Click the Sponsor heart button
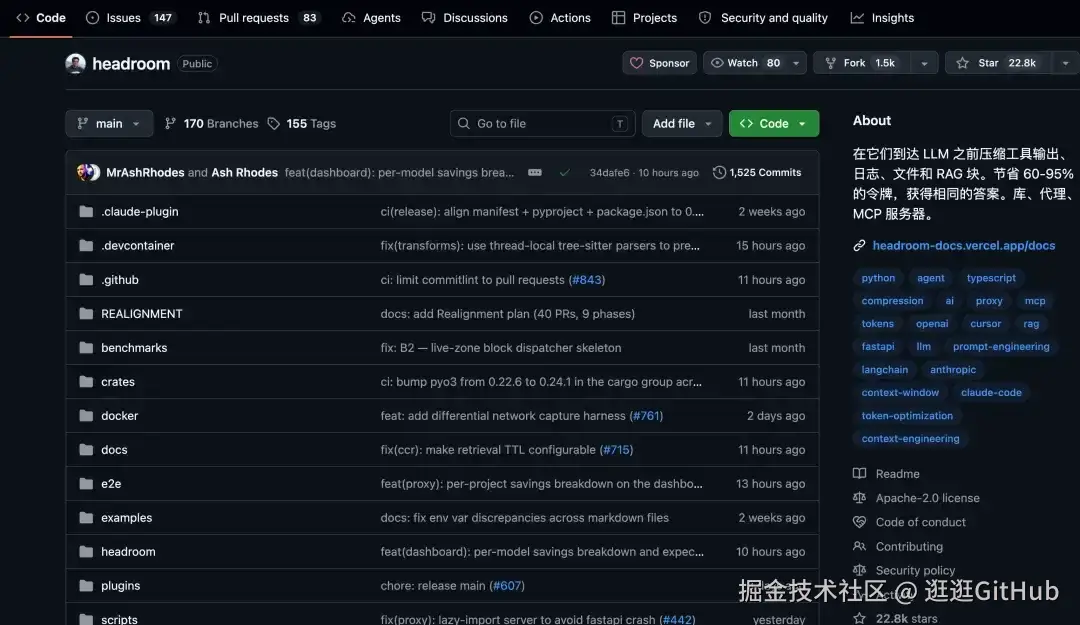This screenshot has width=1080, height=625. (x=659, y=63)
